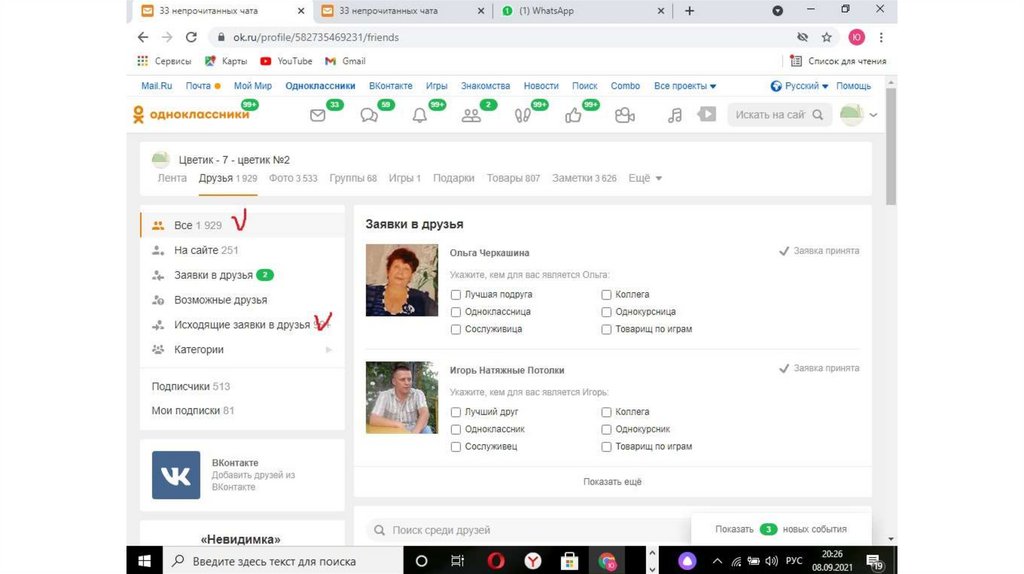Click Windows taskbar search box

pos(283,560)
